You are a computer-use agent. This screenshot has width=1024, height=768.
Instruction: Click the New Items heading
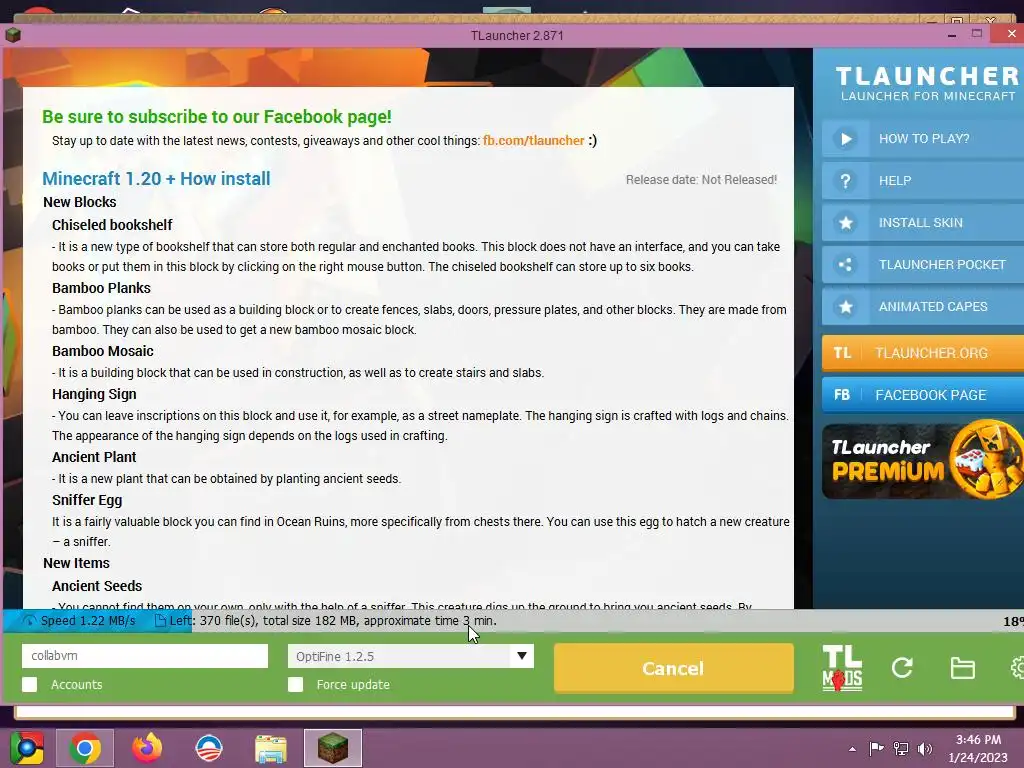(76, 563)
